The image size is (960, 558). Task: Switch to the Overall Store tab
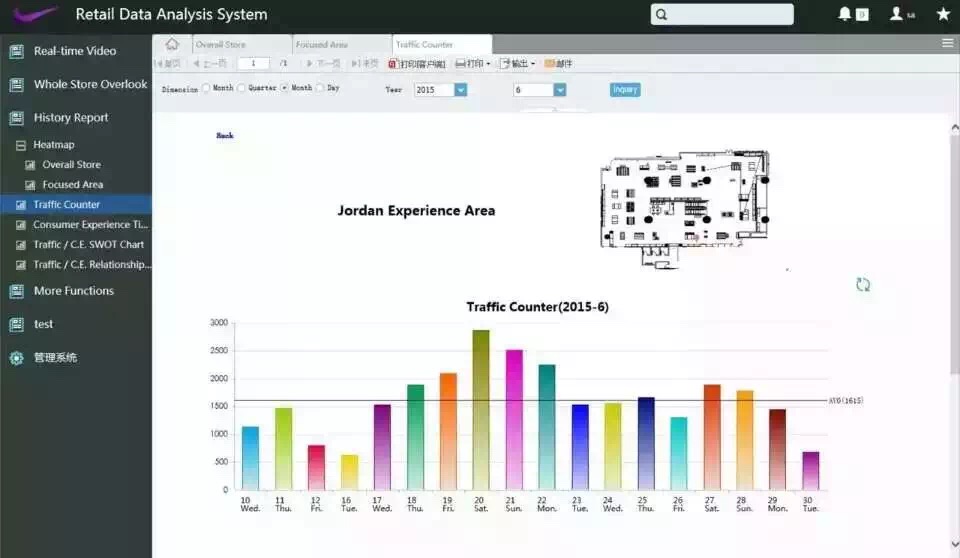[x=241, y=45]
